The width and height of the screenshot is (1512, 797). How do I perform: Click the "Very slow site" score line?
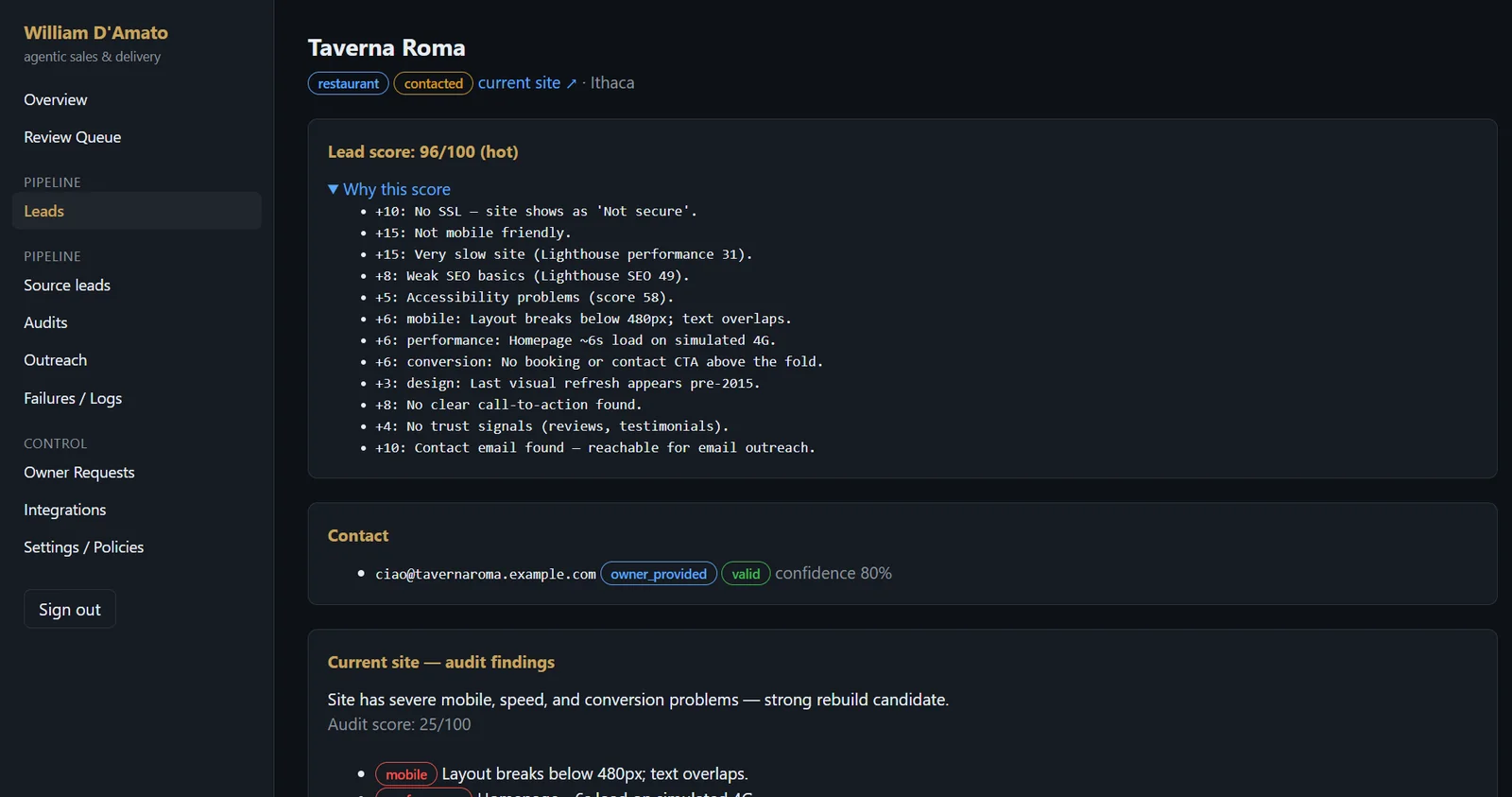click(x=564, y=254)
